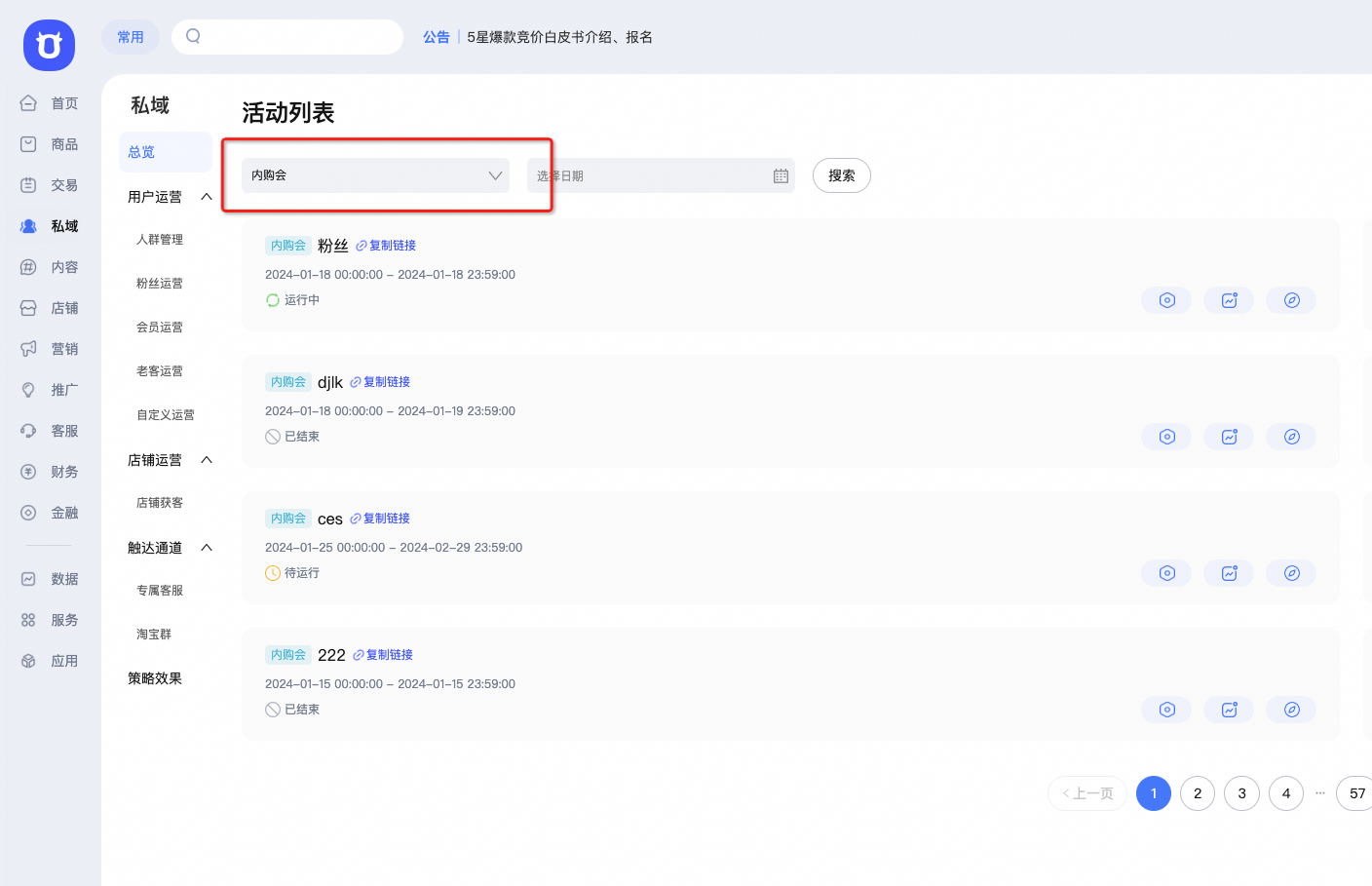Click the blue bull logo icon
This screenshot has height=886, width=1372.
coord(49,45)
